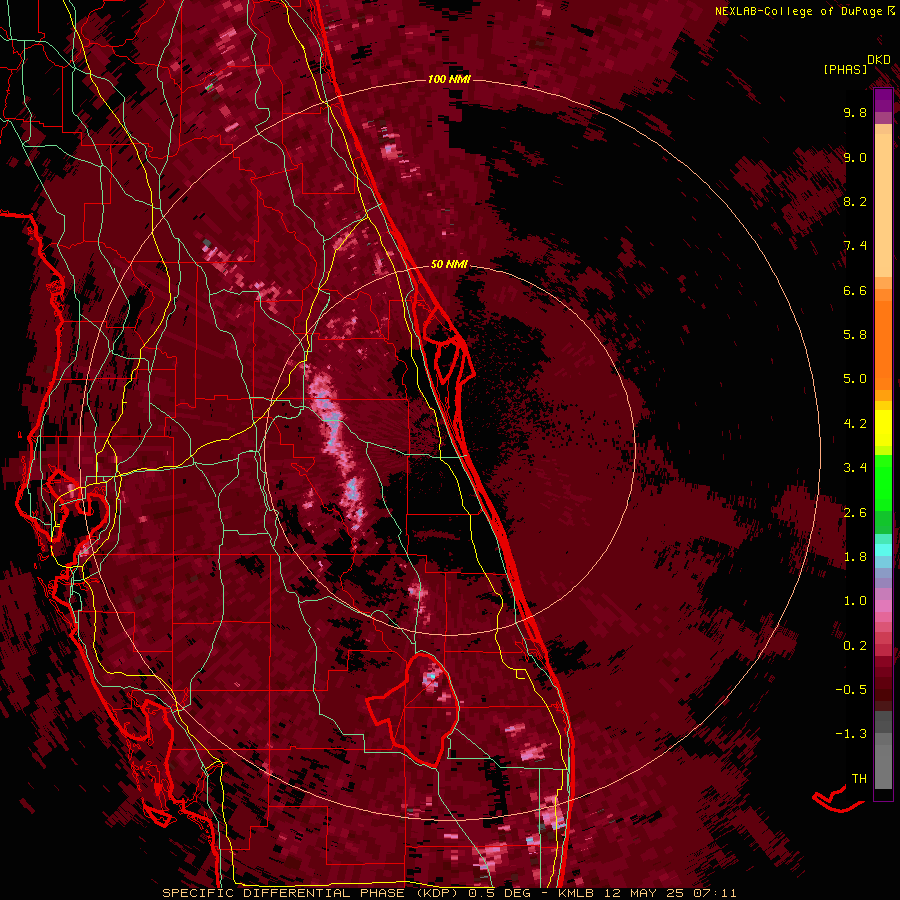Click the 100 NMI range ring label
This screenshot has height=900, width=900.
click(x=448, y=79)
